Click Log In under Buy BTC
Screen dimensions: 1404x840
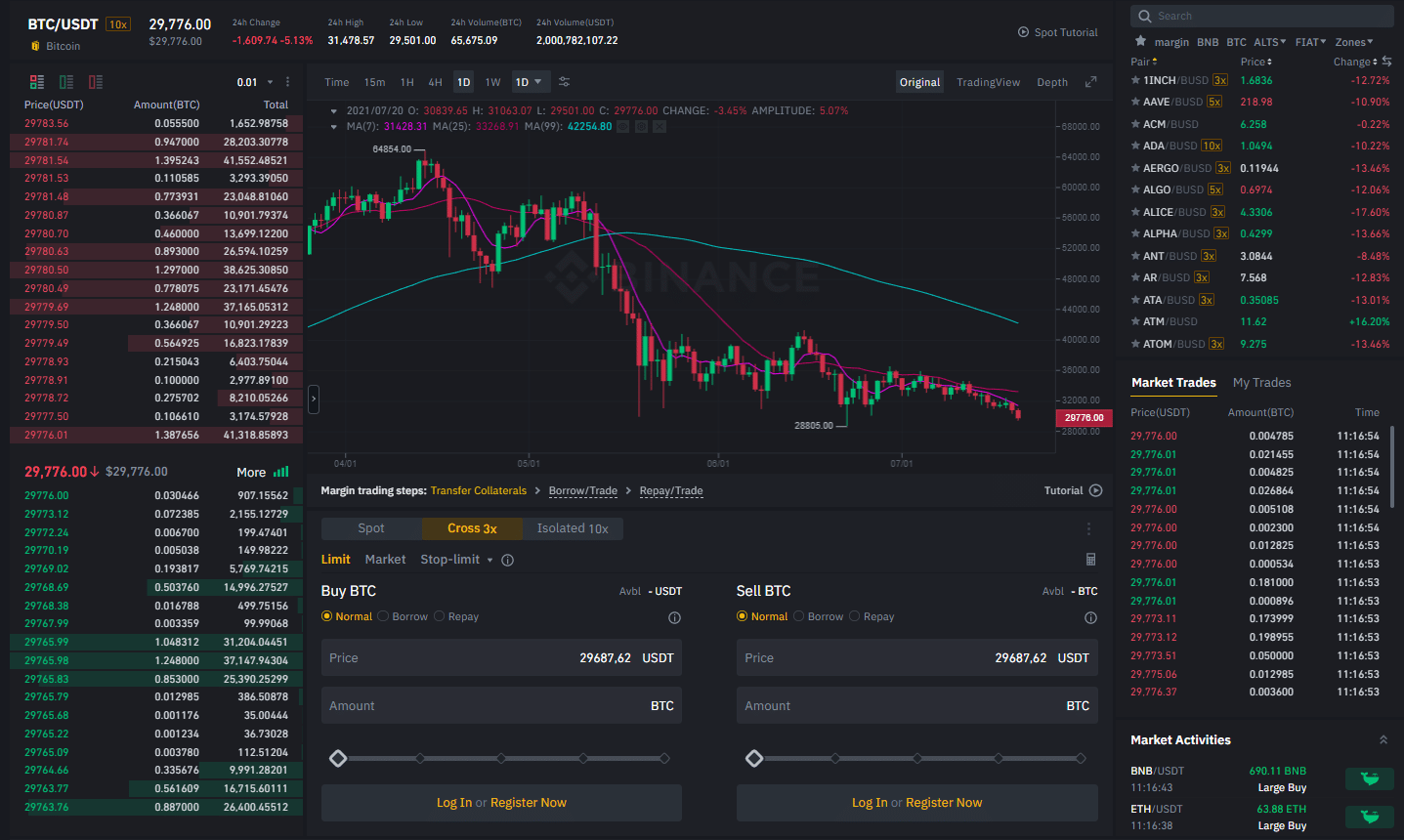pos(454,803)
